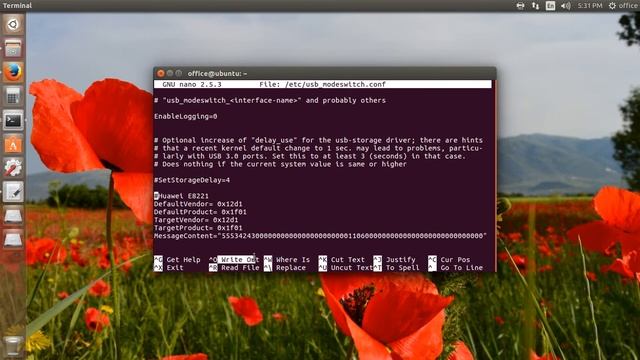Open the En keyboard layout indicator
640x360 pixels.
(550, 6)
